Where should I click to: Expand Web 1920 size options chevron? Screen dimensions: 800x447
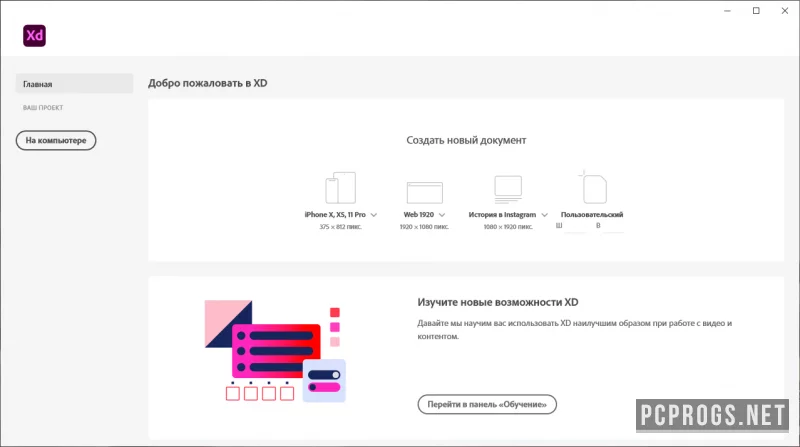[442, 215]
